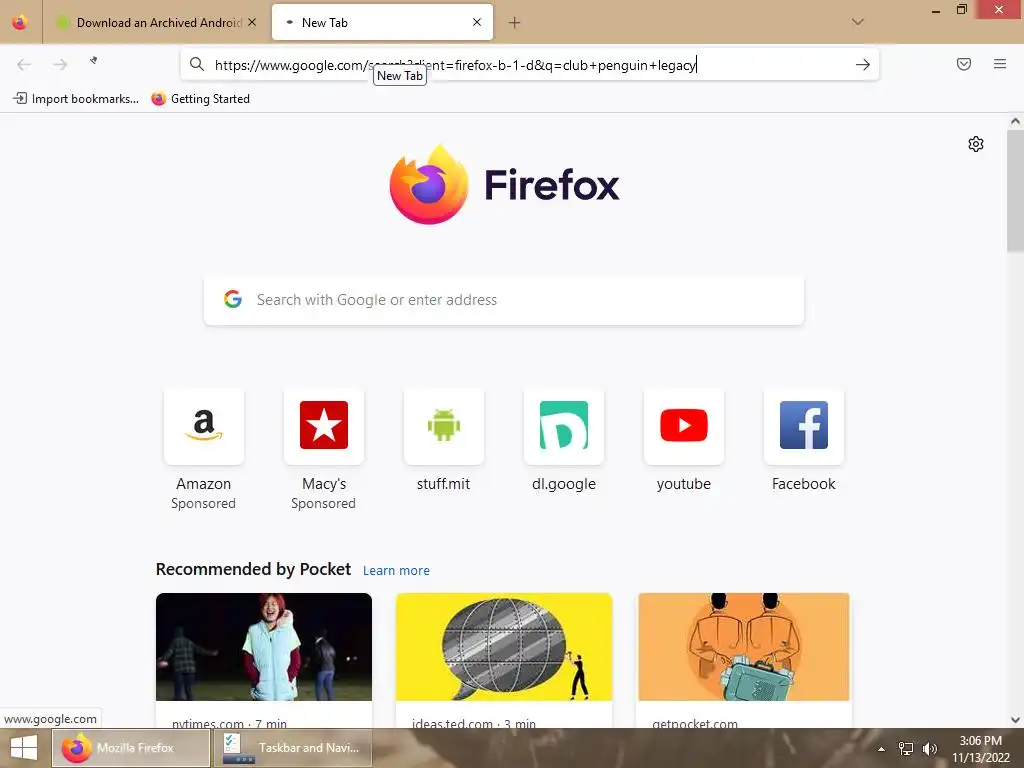
Task: Open the Save to Pocket button
Action: (x=964, y=64)
